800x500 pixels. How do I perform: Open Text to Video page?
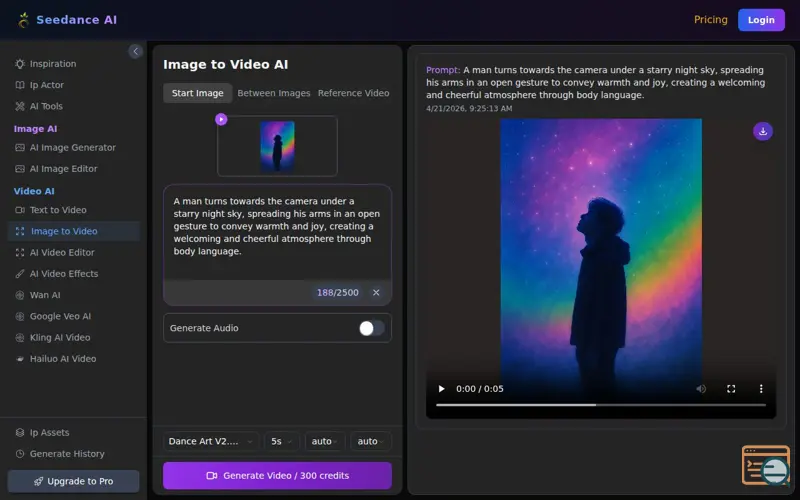pyautogui.click(x=58, y=210)
